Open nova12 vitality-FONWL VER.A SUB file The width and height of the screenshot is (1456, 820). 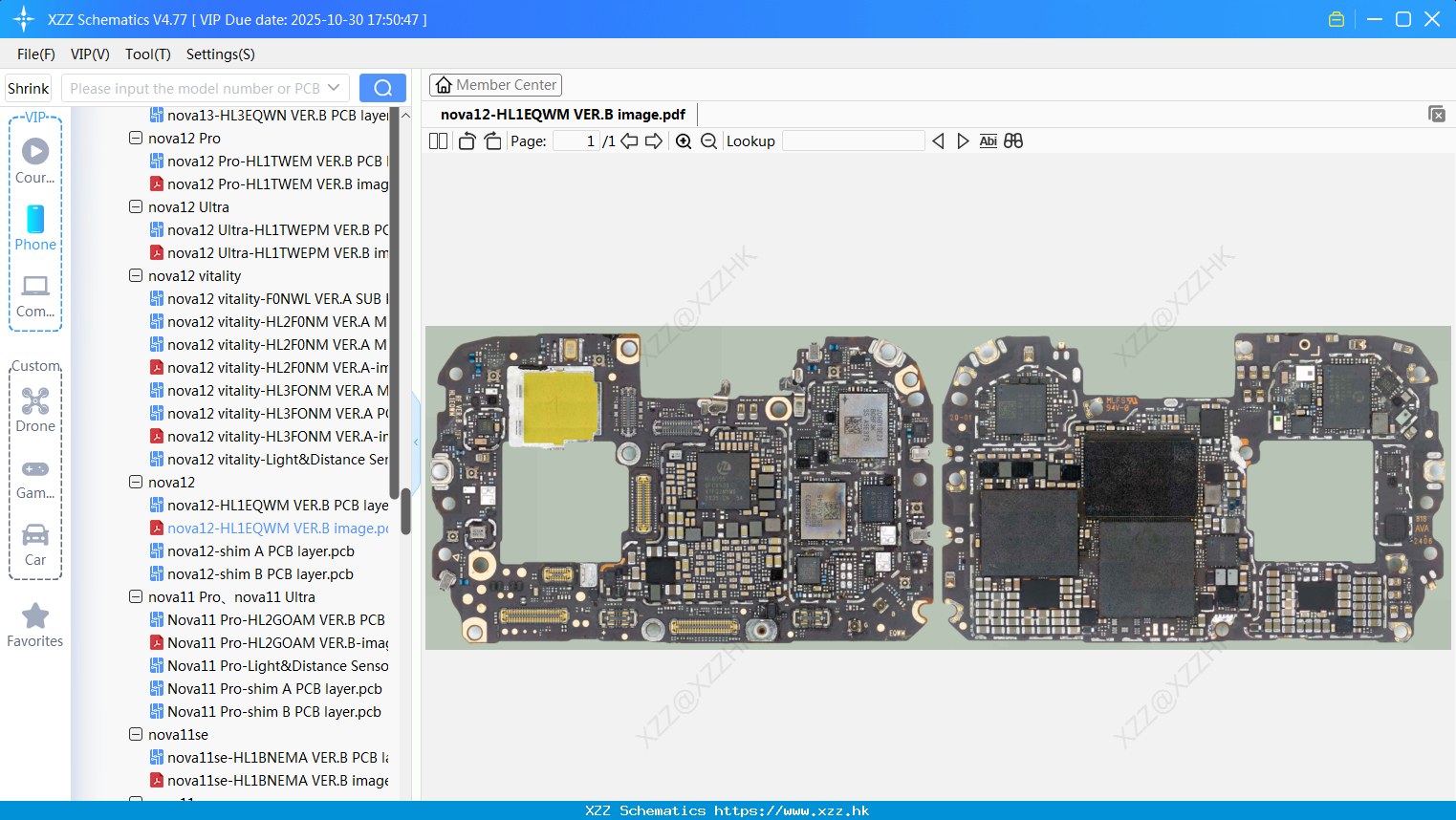(270, 298)
